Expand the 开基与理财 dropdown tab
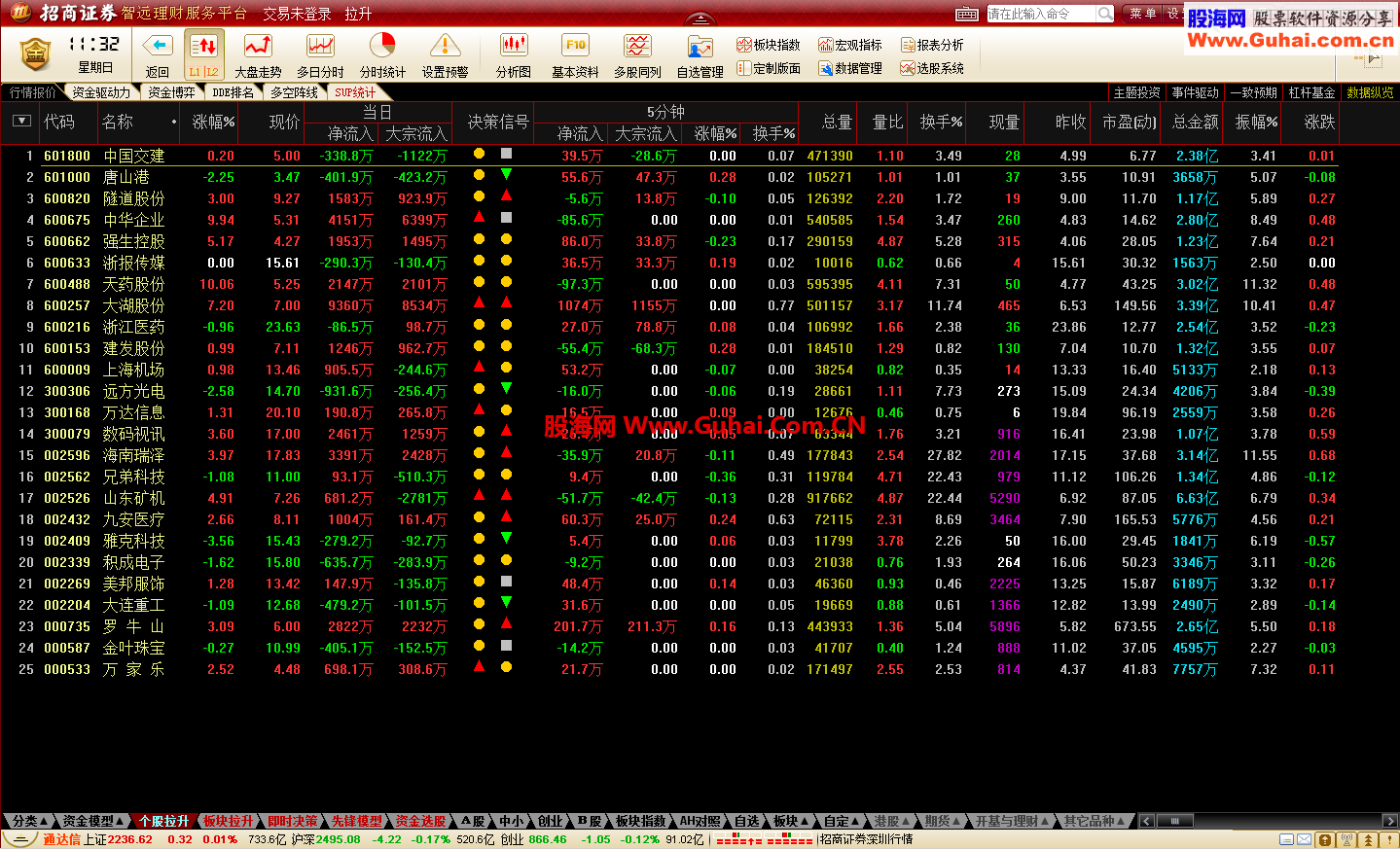 pyautogui.click(x=1012, y=822)
